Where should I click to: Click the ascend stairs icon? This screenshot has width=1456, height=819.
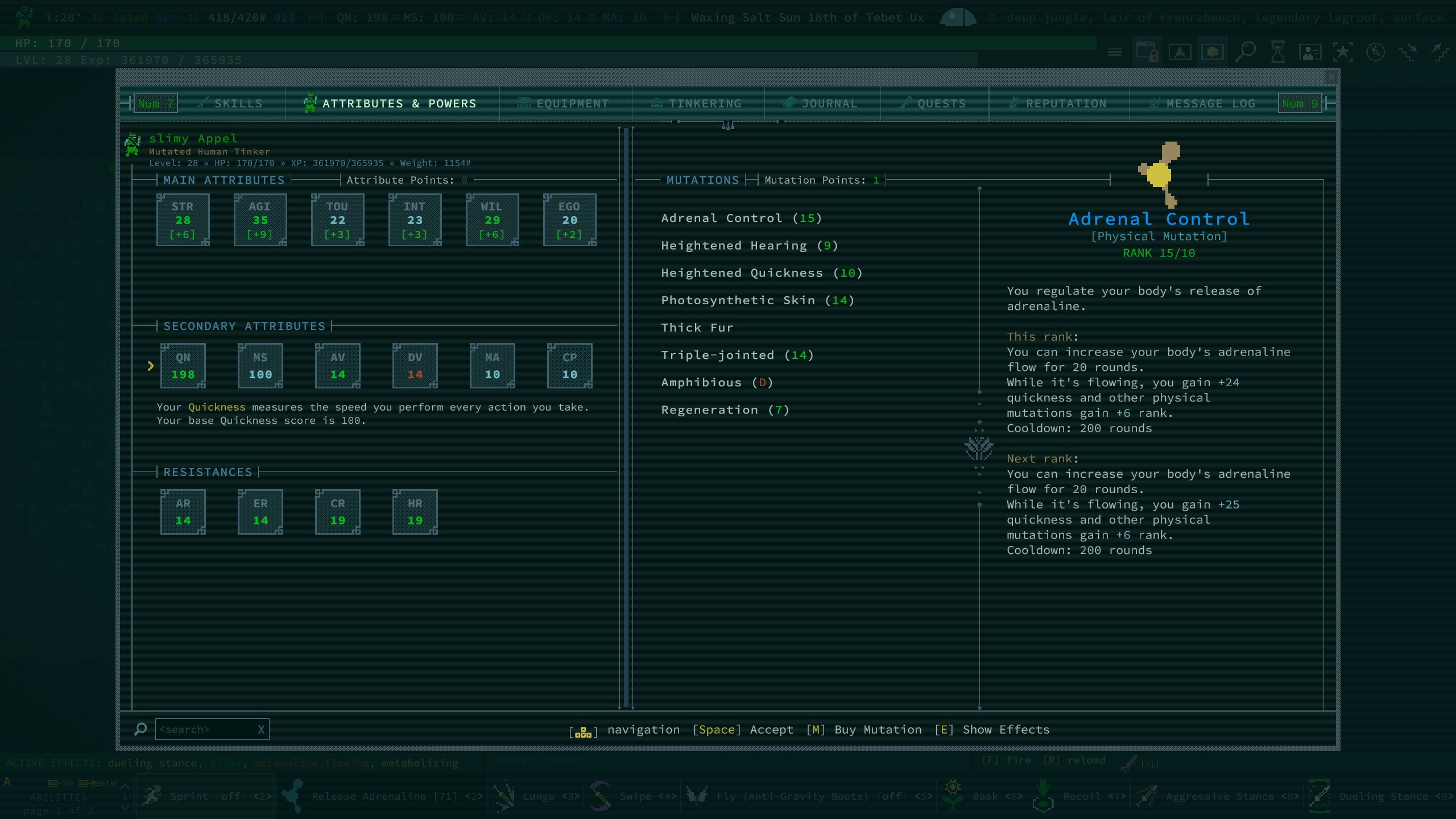click(x=1440, y=52)
